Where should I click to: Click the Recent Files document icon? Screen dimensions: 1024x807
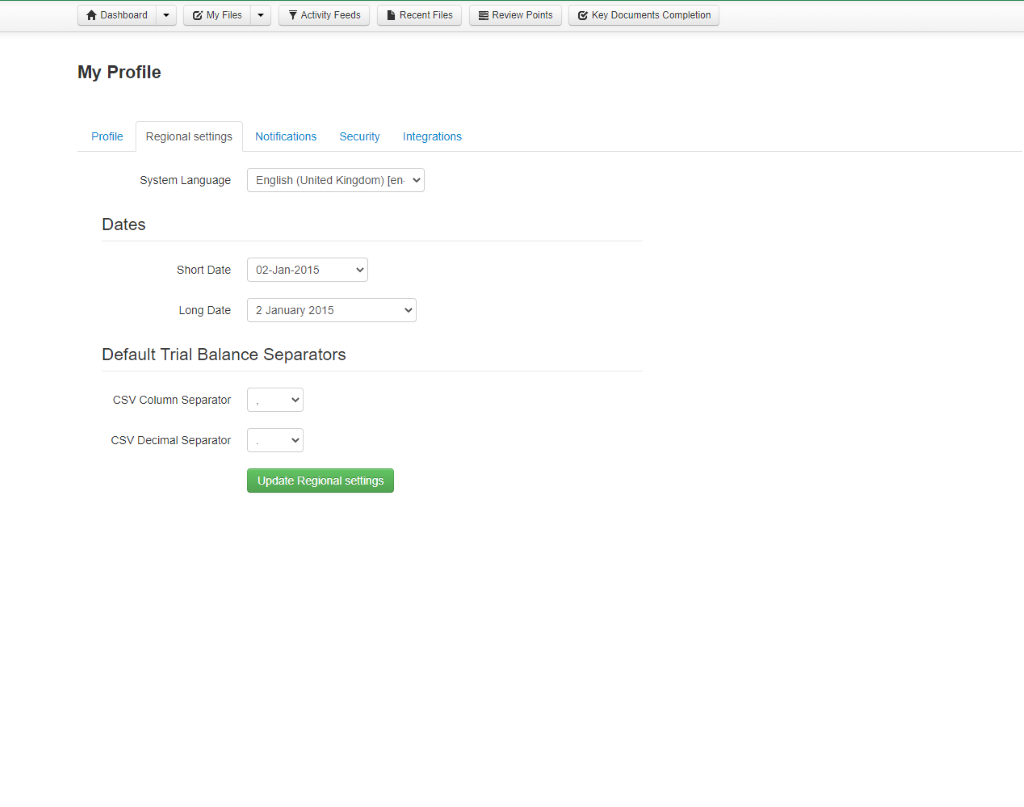391,15
